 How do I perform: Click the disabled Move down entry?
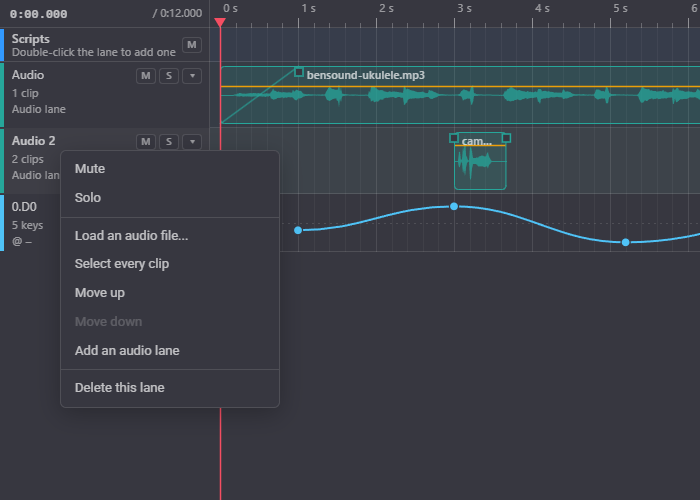click(170, 321)
